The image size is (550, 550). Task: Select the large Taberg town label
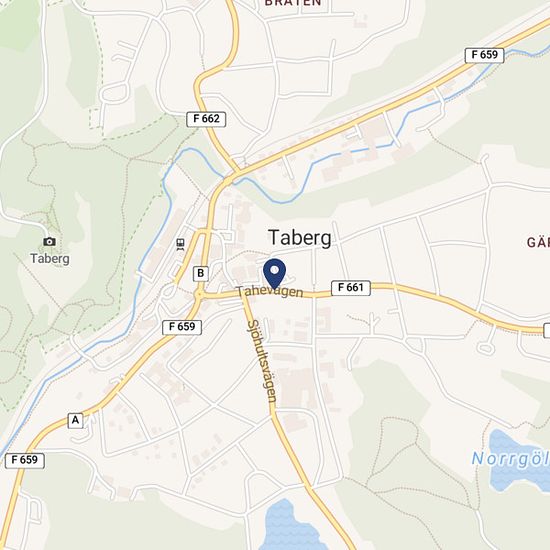coord(300,238)
